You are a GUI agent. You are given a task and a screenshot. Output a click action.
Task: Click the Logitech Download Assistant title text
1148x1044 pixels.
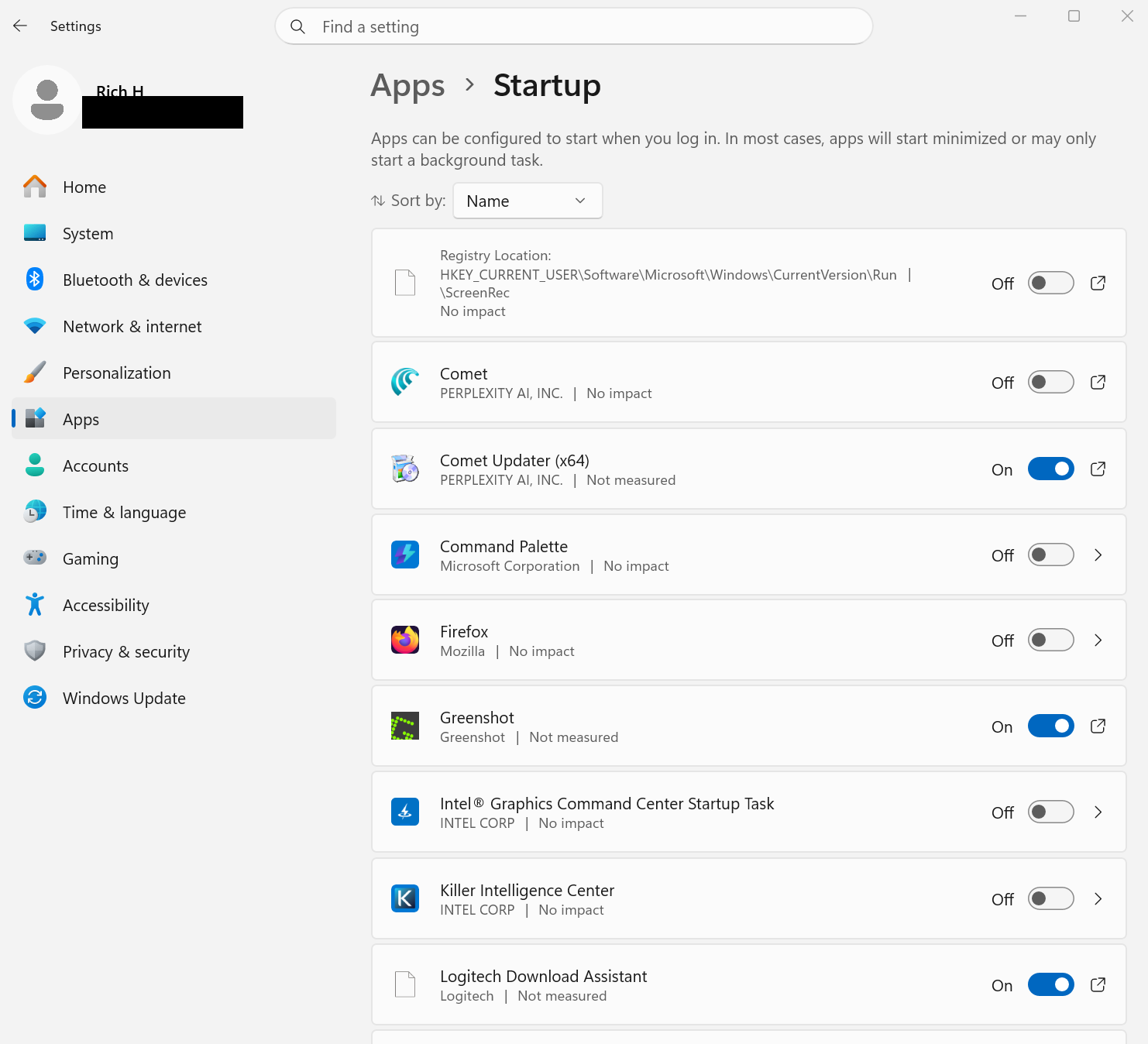pyautogui.click(x=543, y=976)
